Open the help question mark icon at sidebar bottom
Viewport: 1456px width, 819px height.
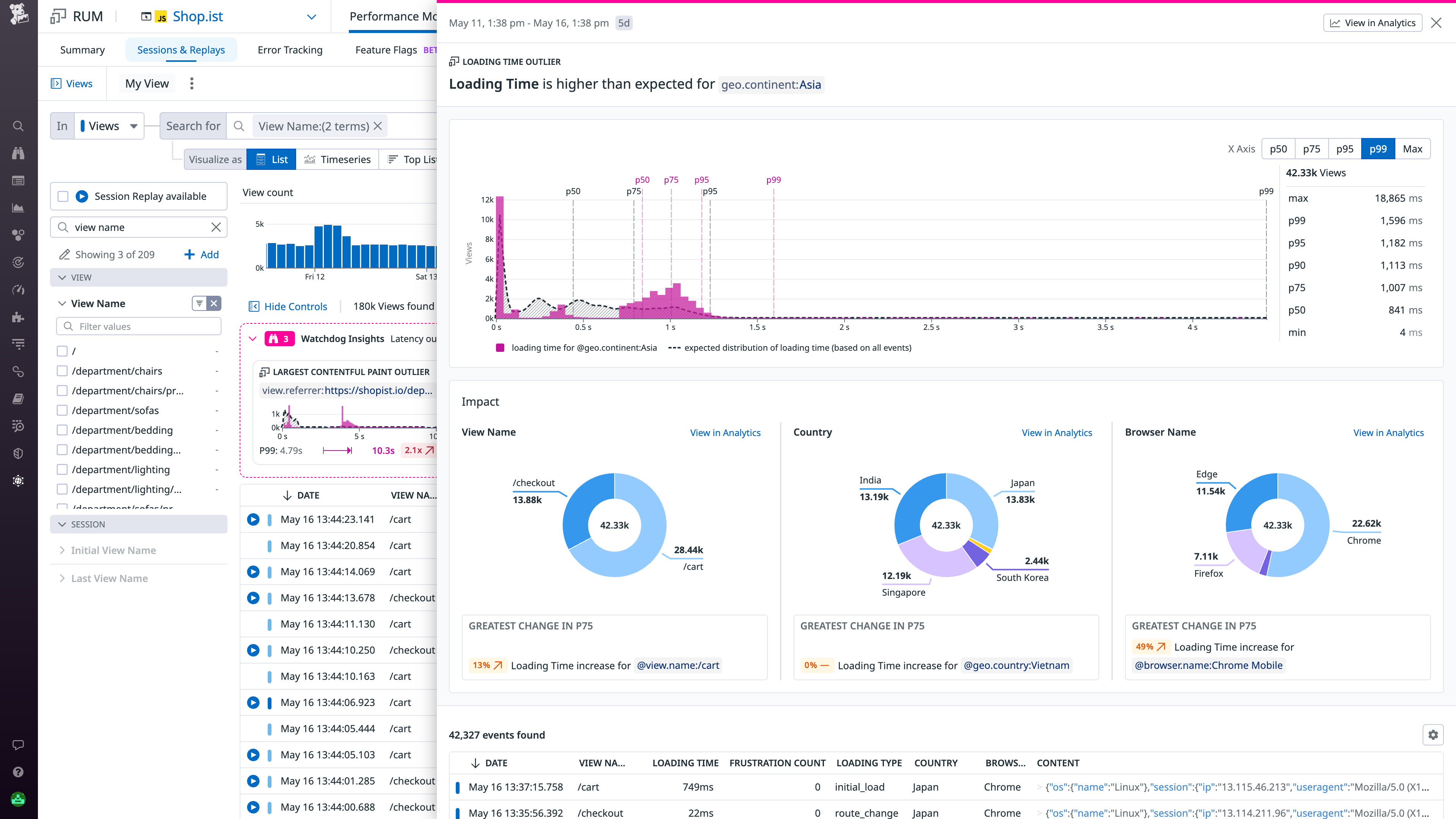coord(19,772)
